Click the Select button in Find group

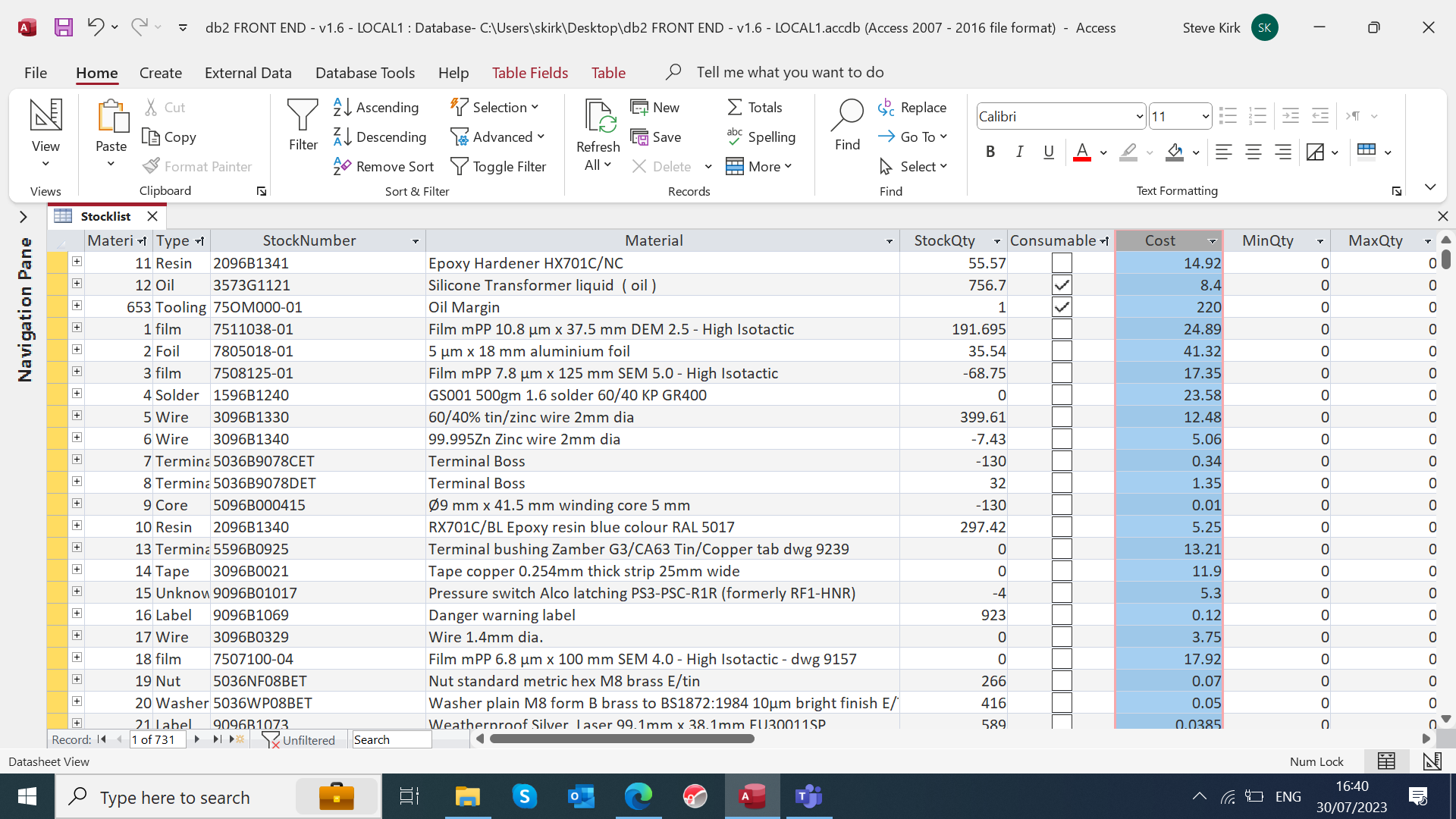coord(913,166)
